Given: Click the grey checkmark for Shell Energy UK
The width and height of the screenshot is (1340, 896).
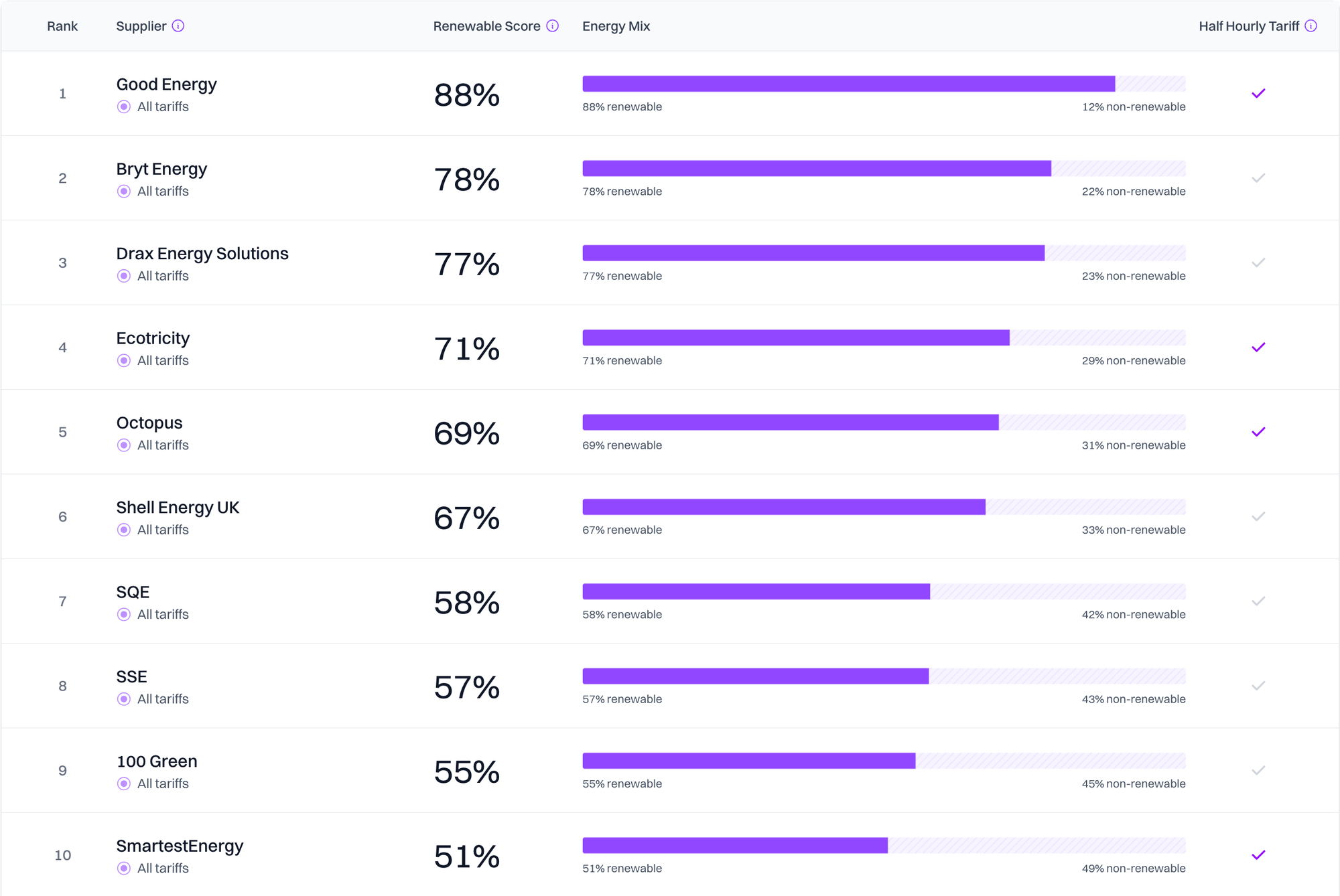Looking at the screenshot, I should 1258,516.
